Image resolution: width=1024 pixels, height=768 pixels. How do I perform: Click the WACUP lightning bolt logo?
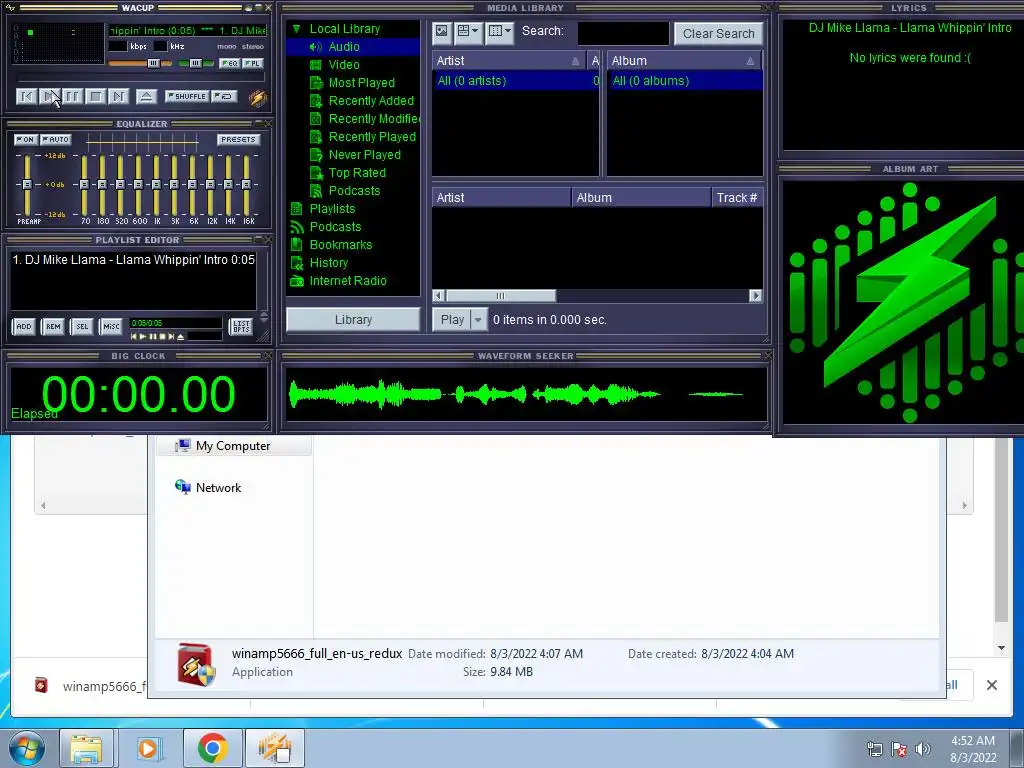click(258, 98)
